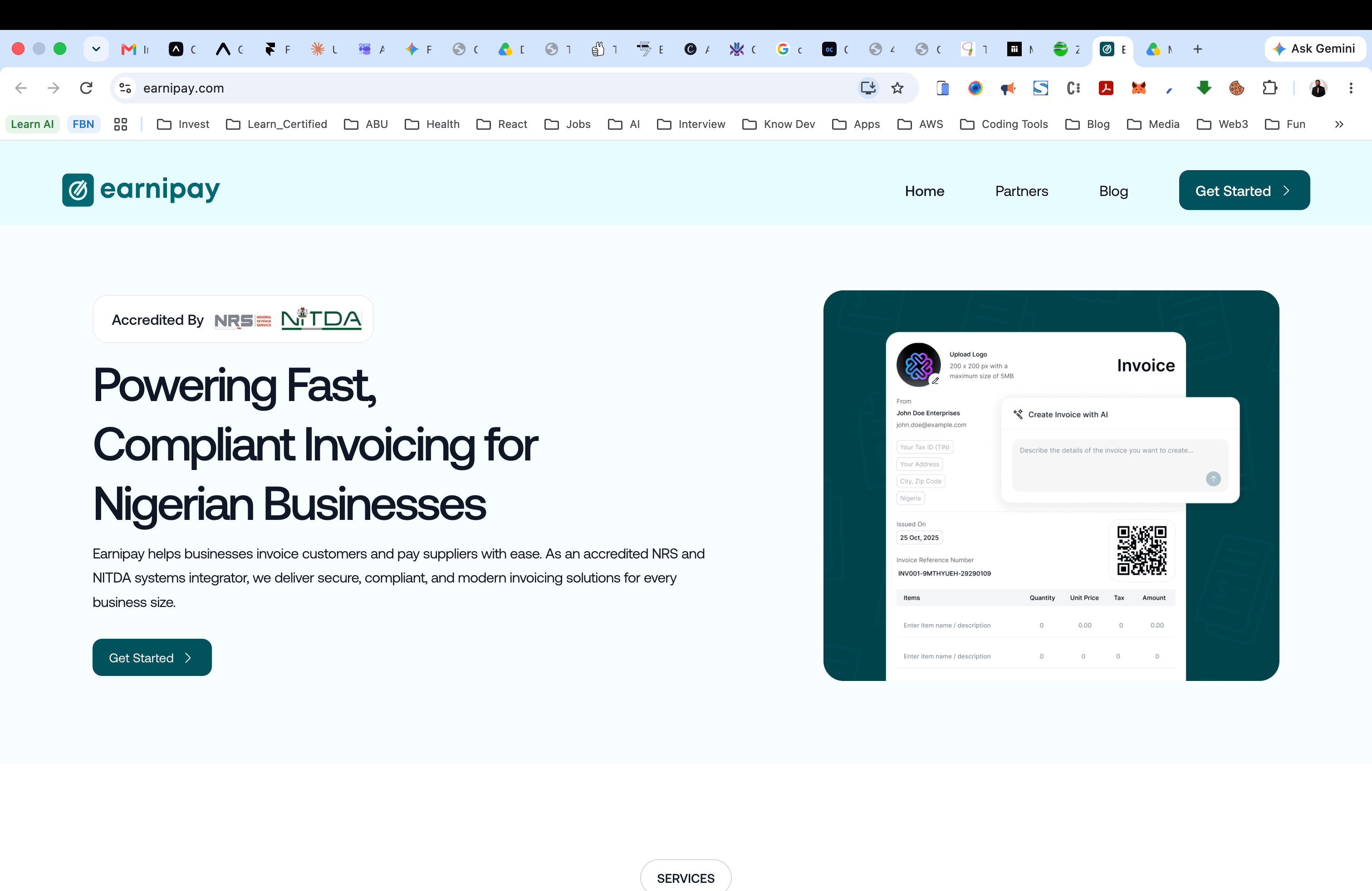This screenshot has height=891, width=1372.
Task: Open Partners in the site navigation
Action: pyautogui.click(x=1021, y=191)
